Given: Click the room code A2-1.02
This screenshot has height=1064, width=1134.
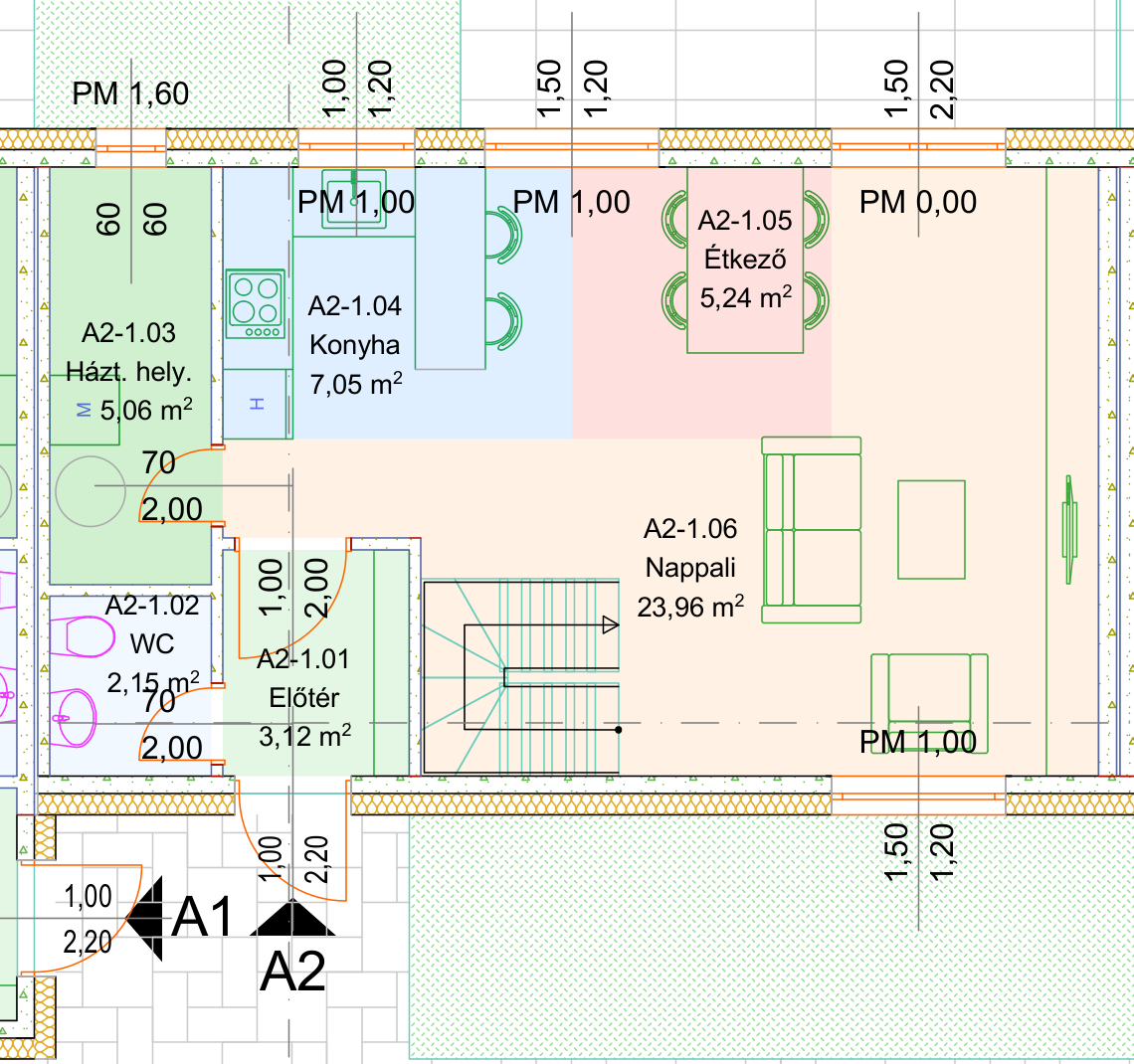Looking at the screenshot, I should tap(152, 605).
